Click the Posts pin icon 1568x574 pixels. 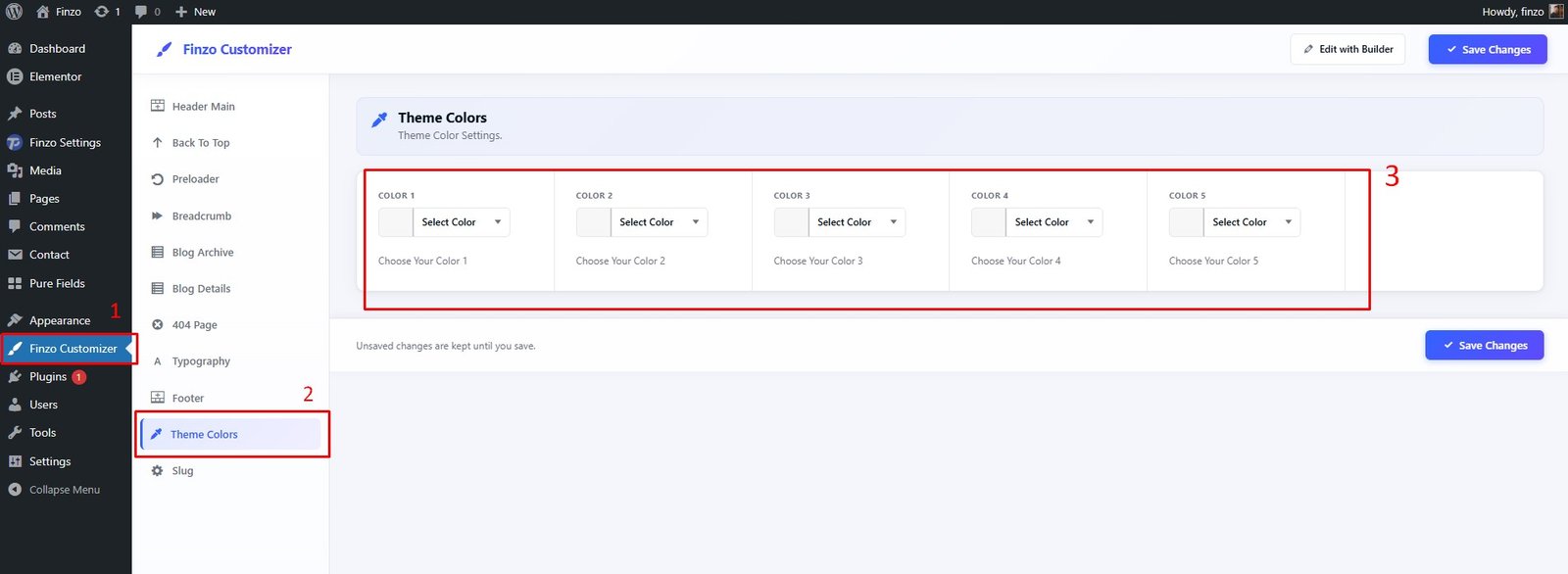(x=15, y=114)
